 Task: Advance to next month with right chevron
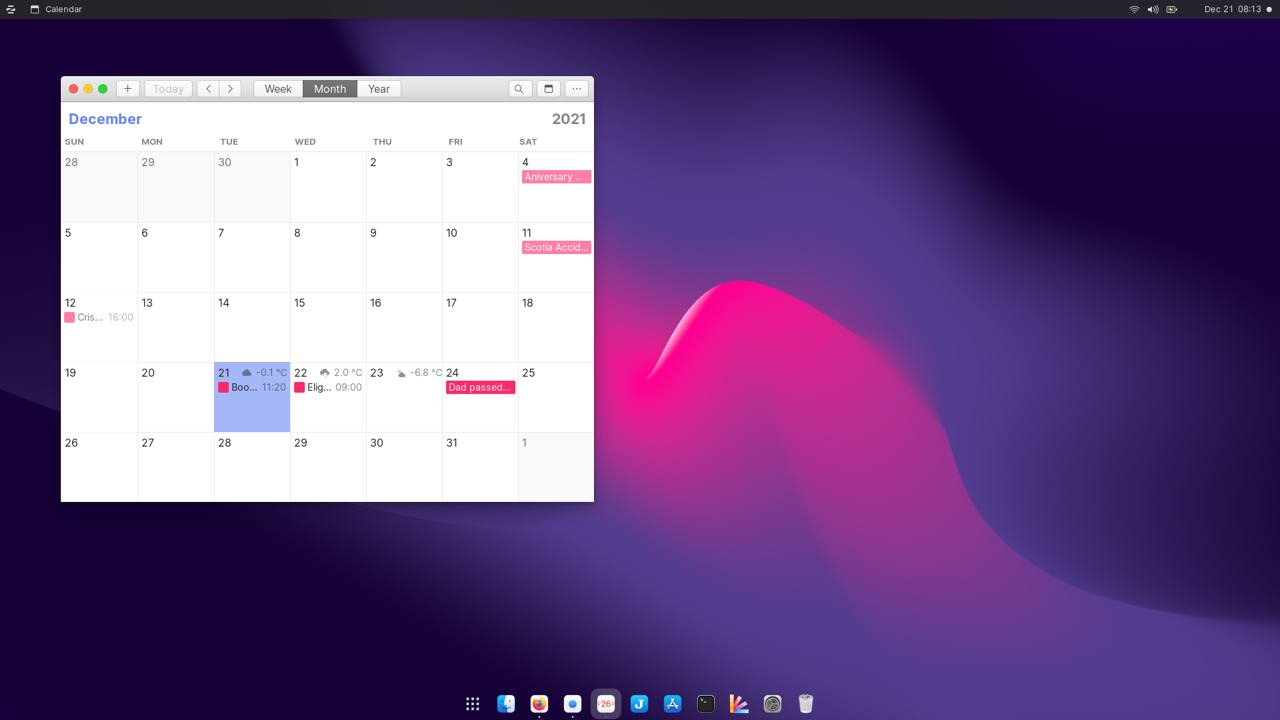[230, 89]
